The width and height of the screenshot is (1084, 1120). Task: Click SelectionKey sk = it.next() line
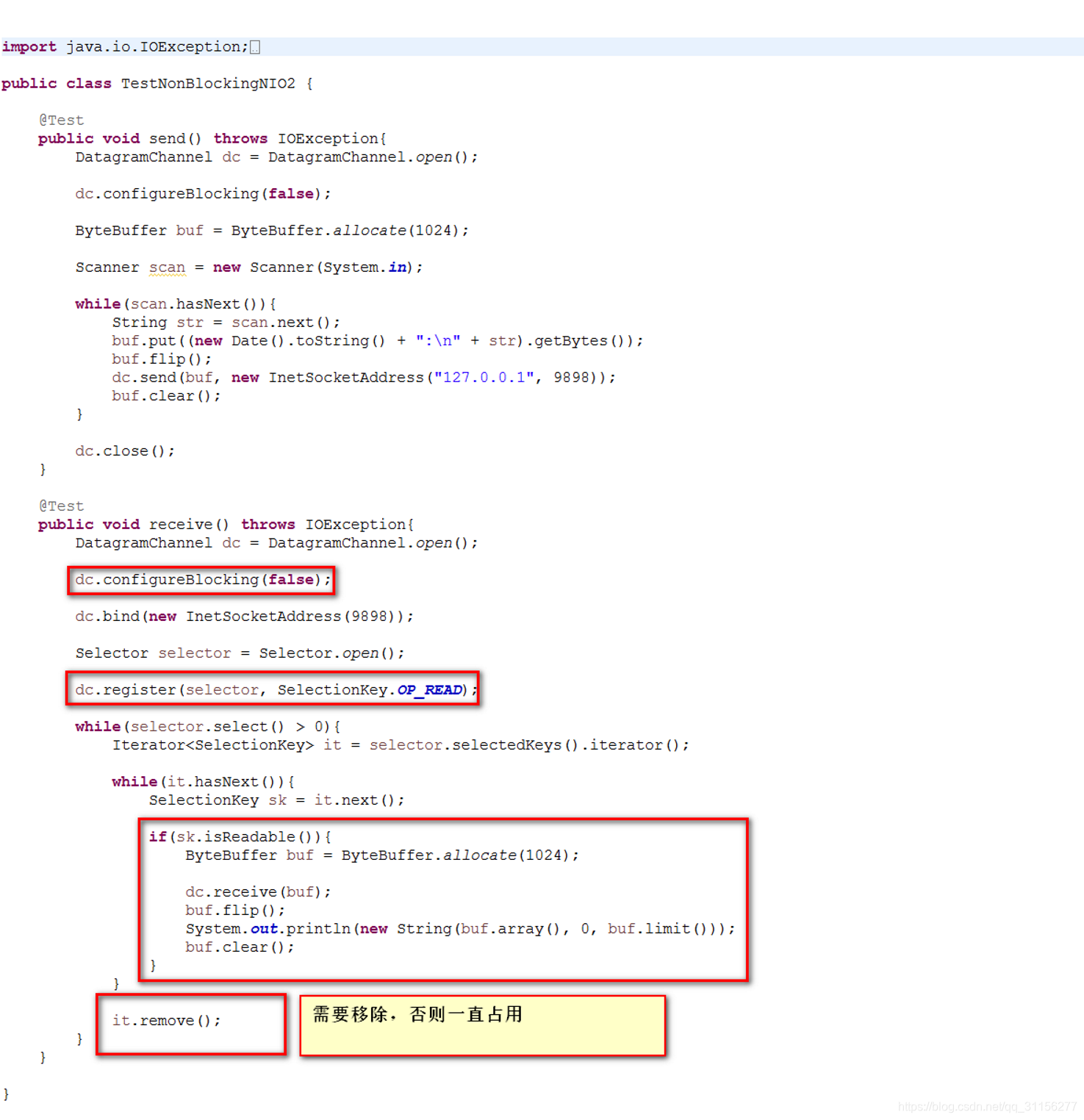(x=277, y=800)
